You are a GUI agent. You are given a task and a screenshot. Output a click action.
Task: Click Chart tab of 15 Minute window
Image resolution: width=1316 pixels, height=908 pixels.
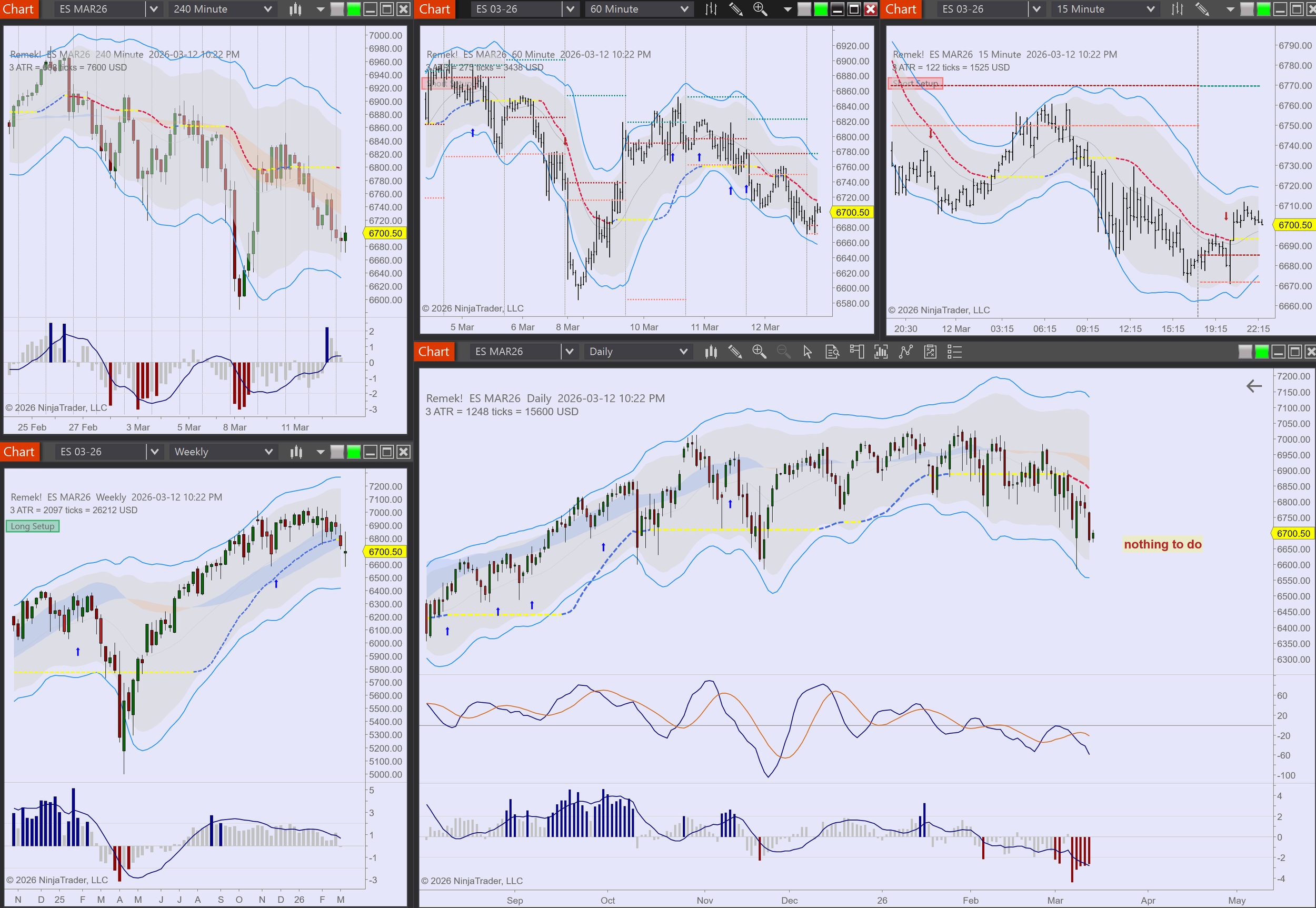click(x=900, y=9)
